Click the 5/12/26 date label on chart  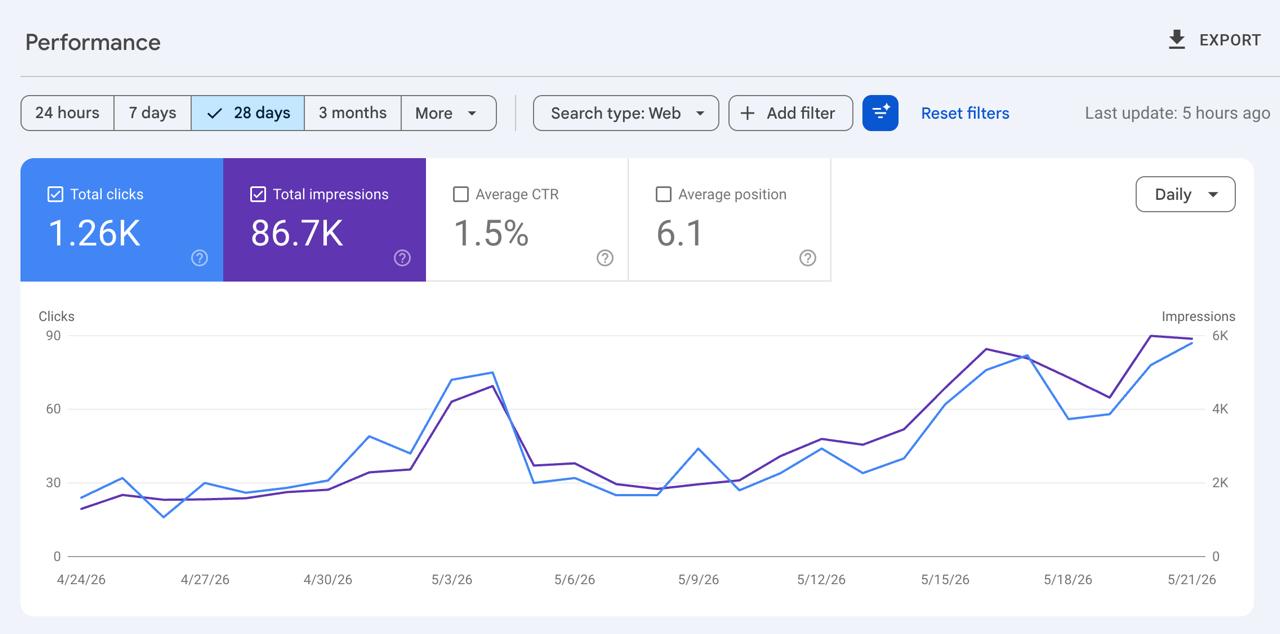(x=821, y=580)
